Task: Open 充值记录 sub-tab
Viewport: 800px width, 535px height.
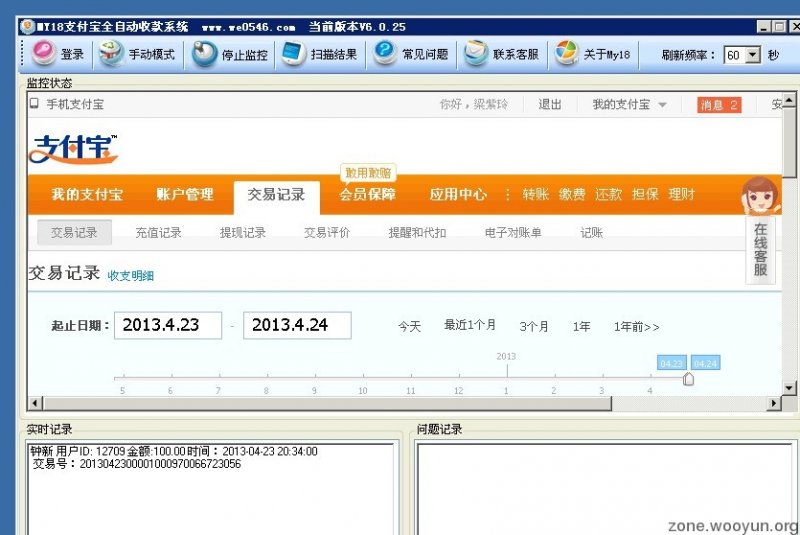Action: point(158,233)
